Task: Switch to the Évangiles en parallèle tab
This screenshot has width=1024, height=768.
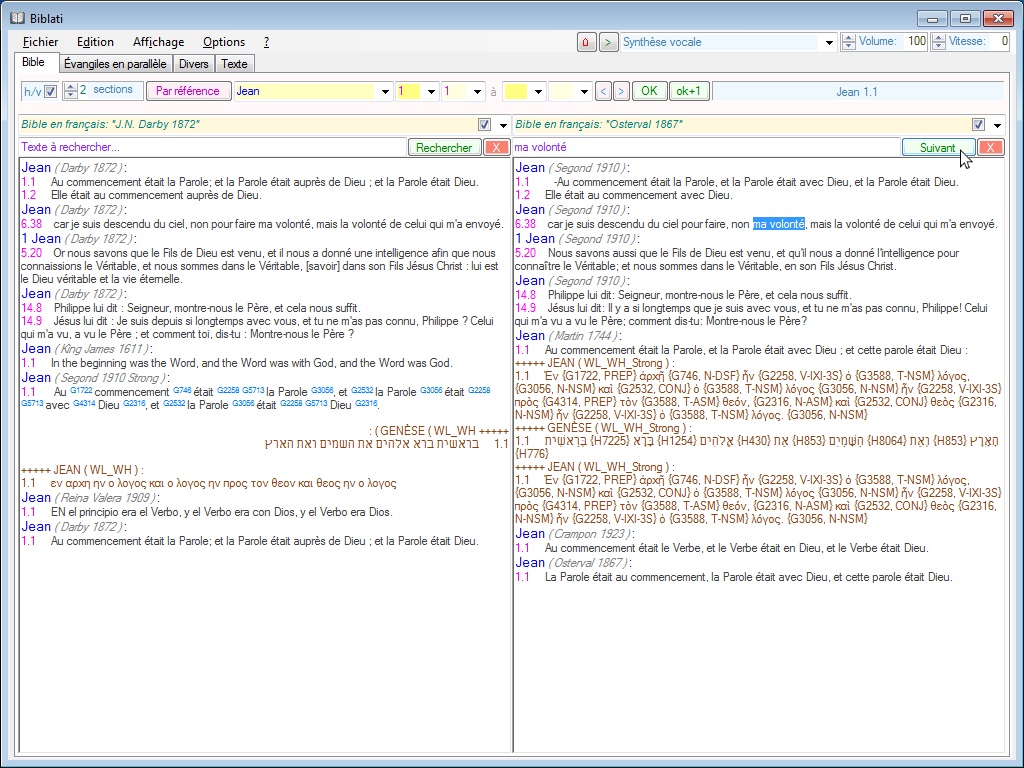Action: point(114,64)
